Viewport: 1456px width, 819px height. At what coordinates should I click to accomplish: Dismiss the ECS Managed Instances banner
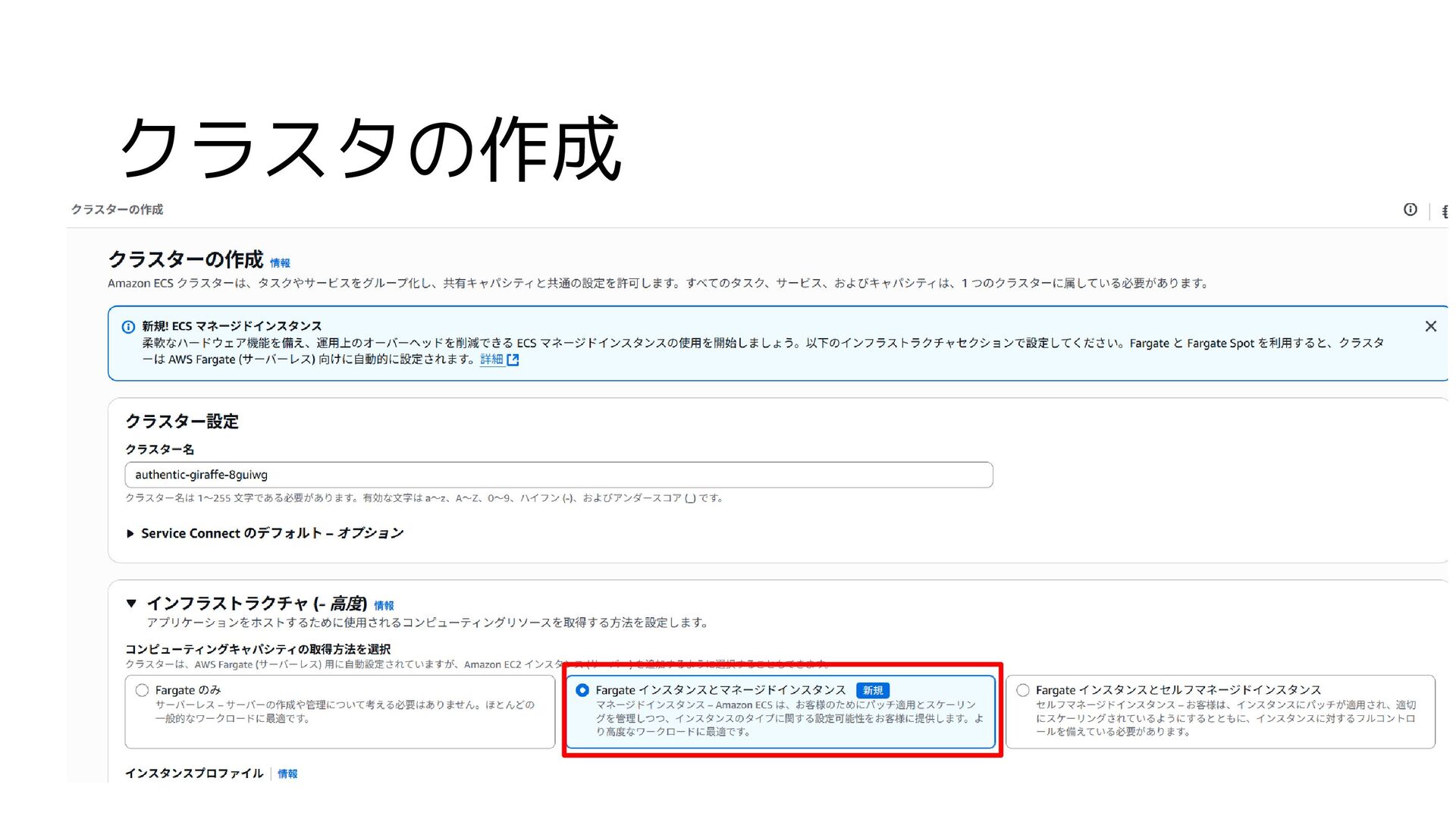tap(1430, 326)
